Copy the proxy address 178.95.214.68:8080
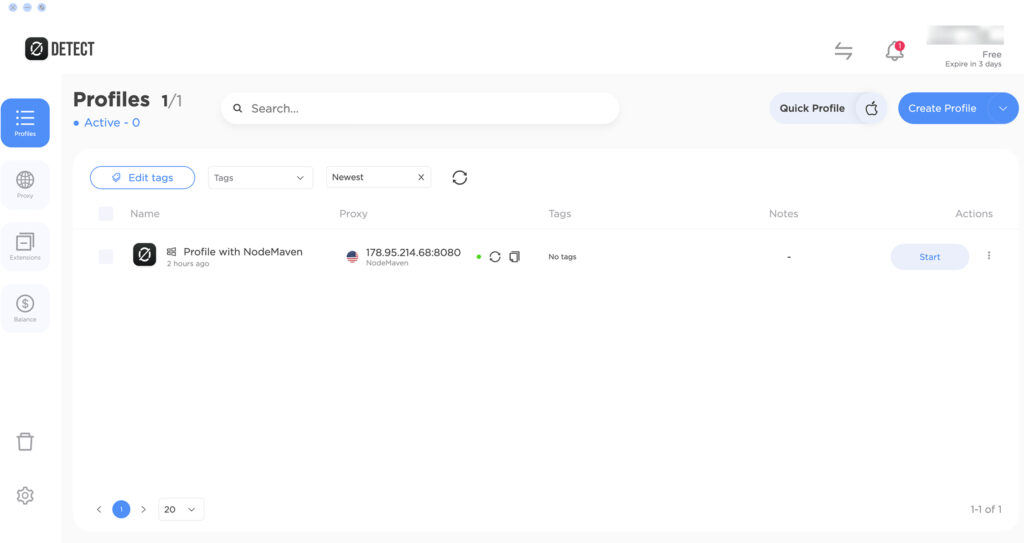 click(514, 257)
